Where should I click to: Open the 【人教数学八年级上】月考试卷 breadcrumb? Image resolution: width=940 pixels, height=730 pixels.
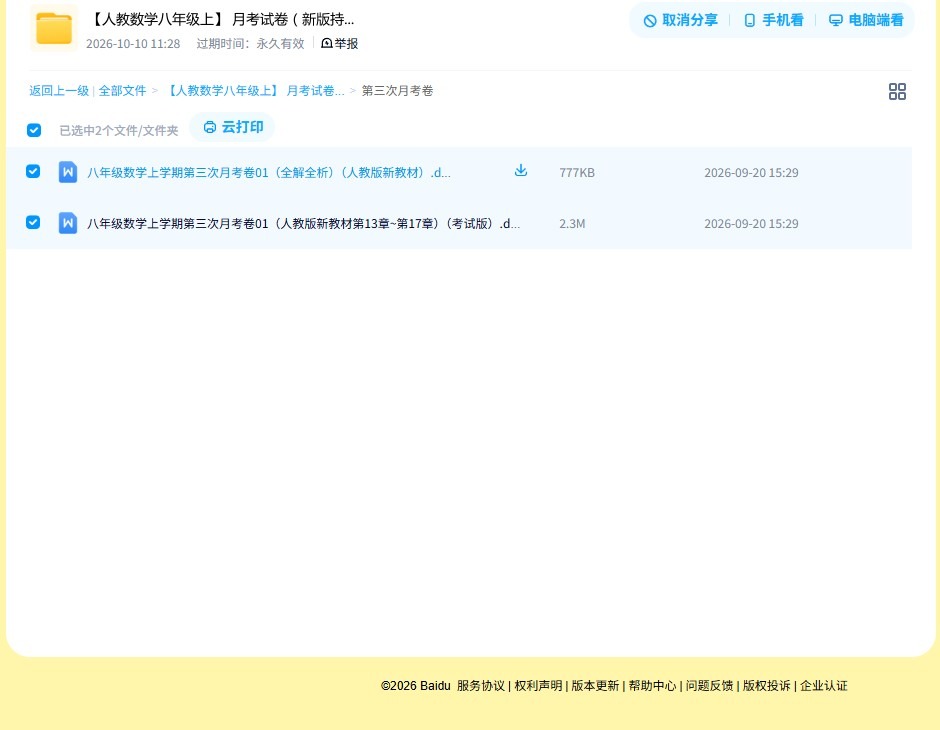click(x=254, y=91)
